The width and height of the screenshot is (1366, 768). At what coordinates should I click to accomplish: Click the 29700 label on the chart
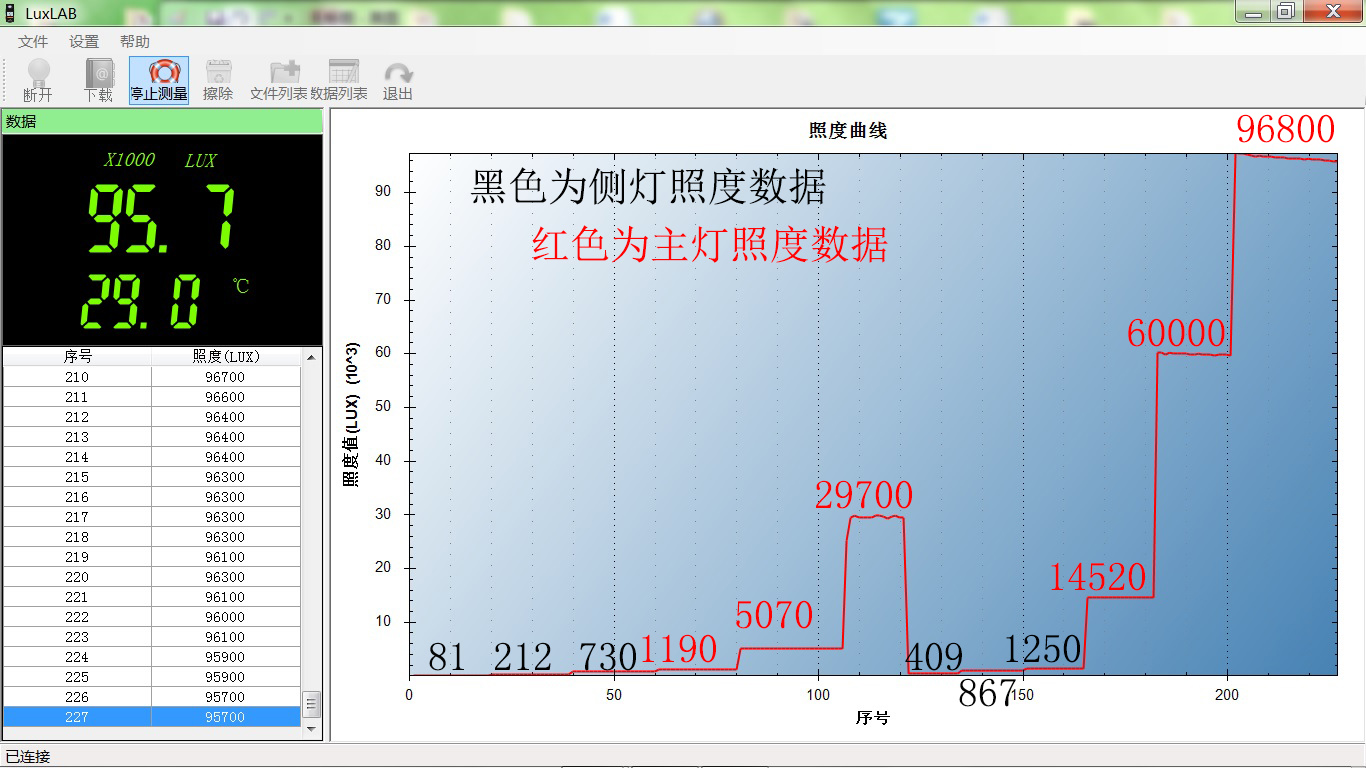tap(864, 495)
